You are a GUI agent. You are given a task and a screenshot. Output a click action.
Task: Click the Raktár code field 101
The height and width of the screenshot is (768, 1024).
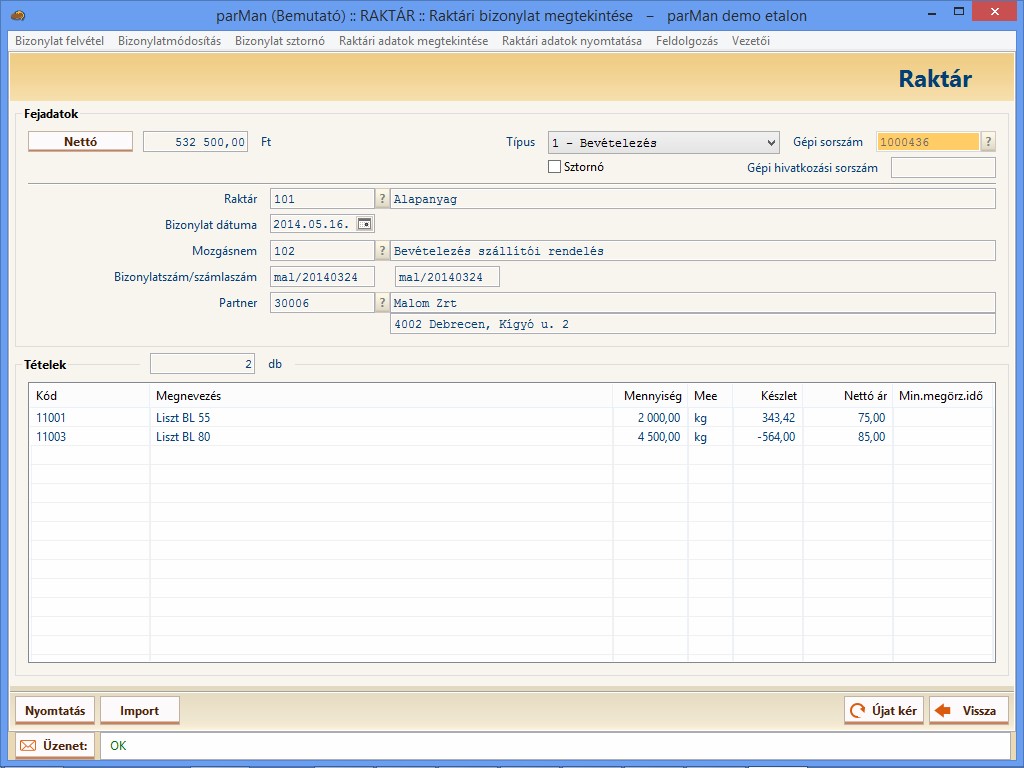[x=322, y=199]
